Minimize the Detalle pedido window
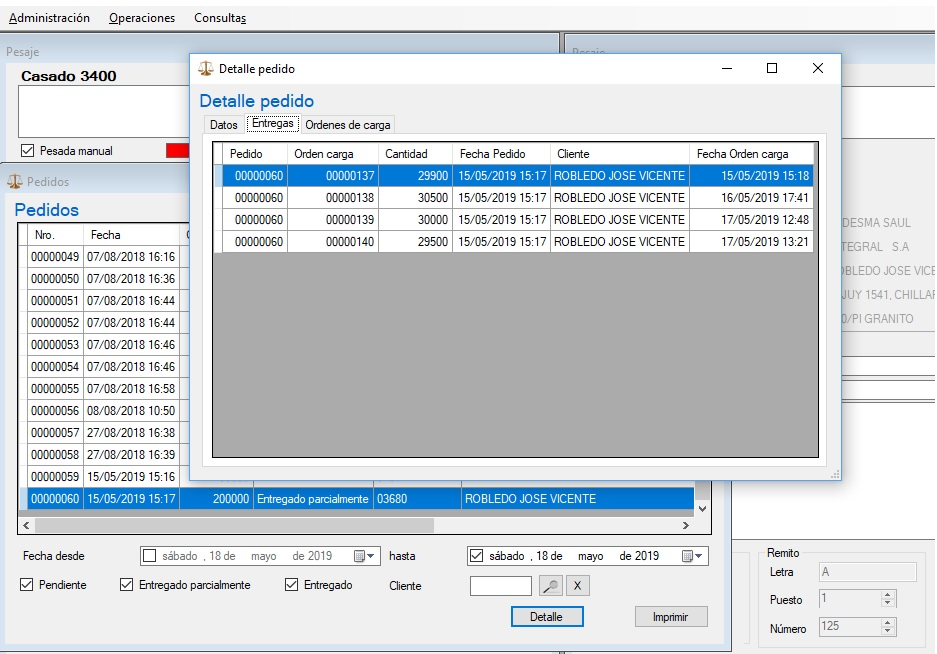This screenshot has width=937, height=654. coord(725,68)
